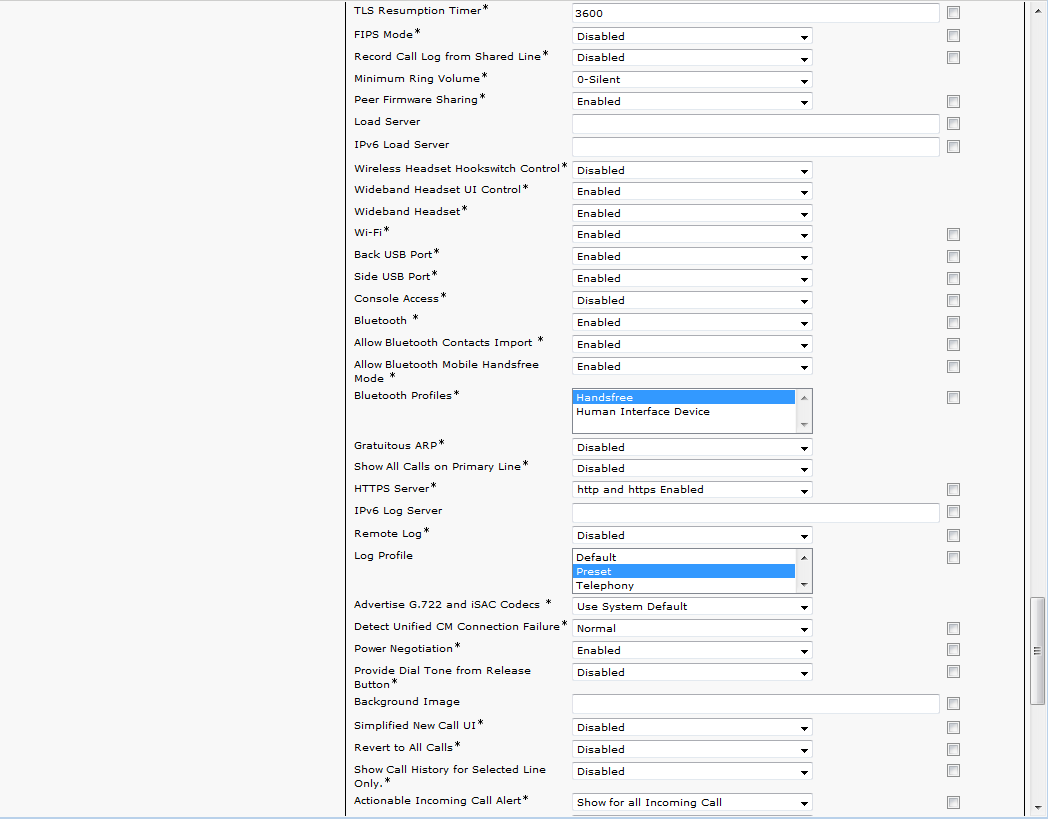Click the page scrollbar down arrow
The width and height of the screenshot is (1048, 819).
[x=1038, y=807]
